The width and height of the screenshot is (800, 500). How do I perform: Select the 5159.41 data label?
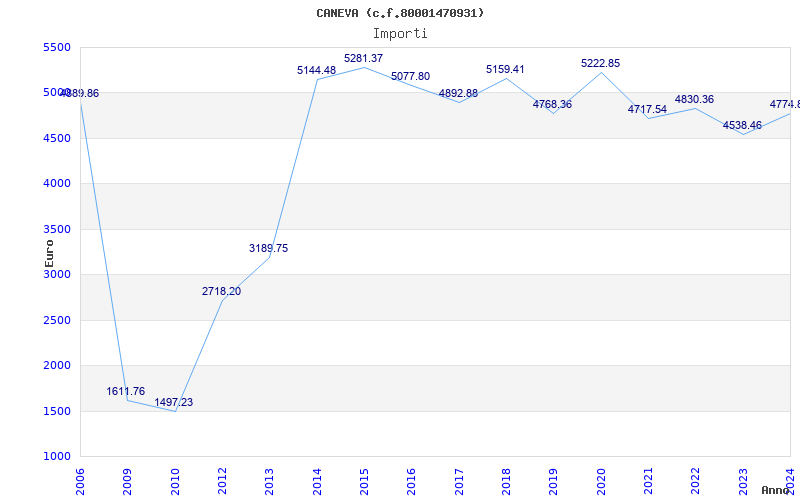[x=505, y=69]
